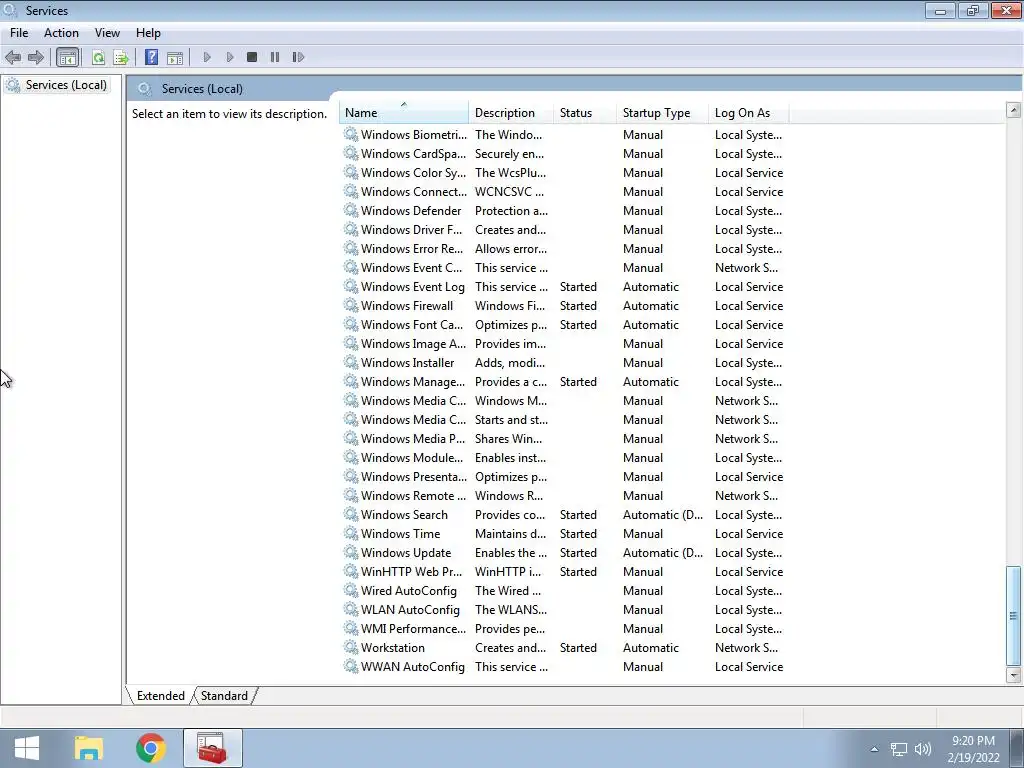Open the View menu
Viewport: 1024px width, 768px height.
click(x=107, y=33)
